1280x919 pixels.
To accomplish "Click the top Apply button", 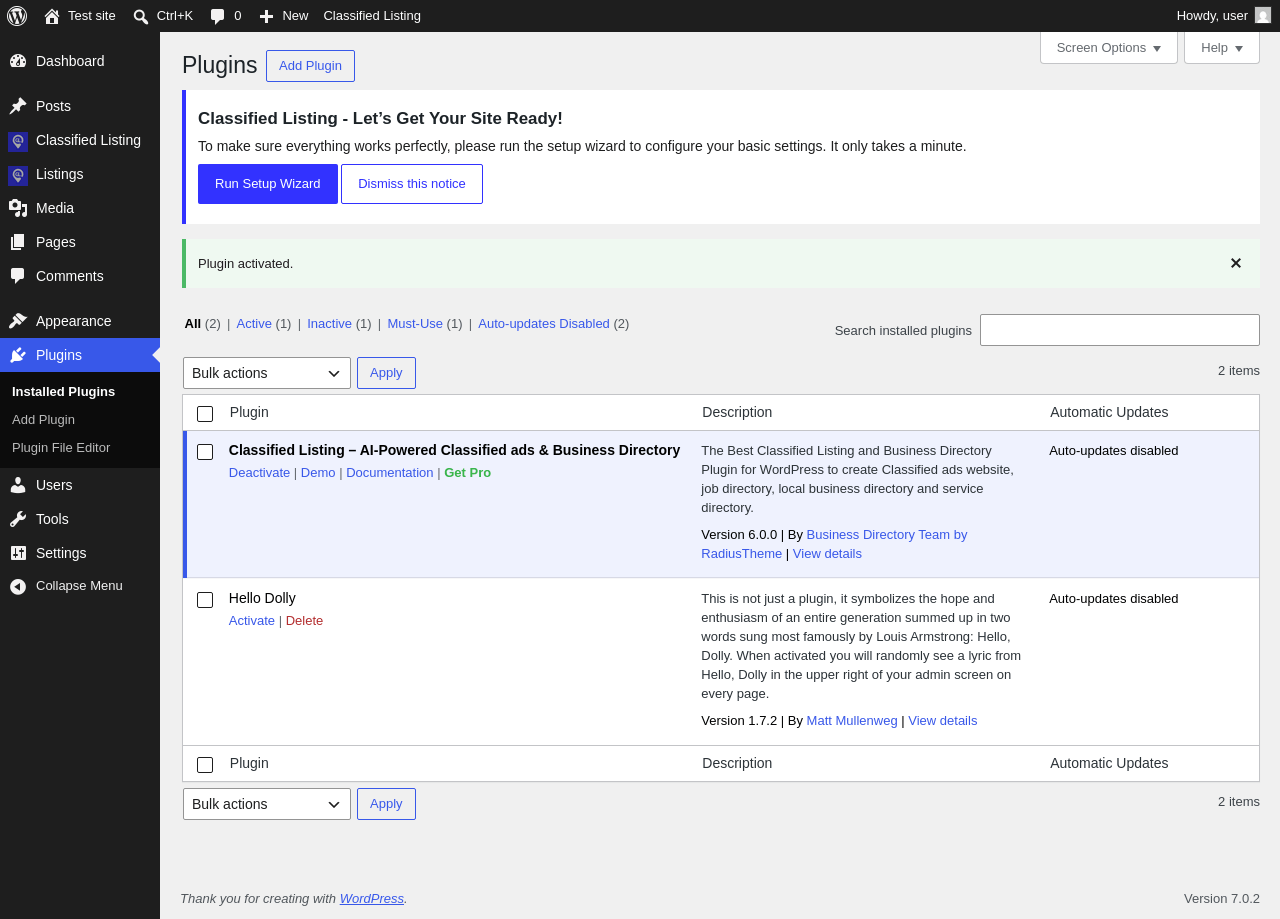I will tap(386, 373).
